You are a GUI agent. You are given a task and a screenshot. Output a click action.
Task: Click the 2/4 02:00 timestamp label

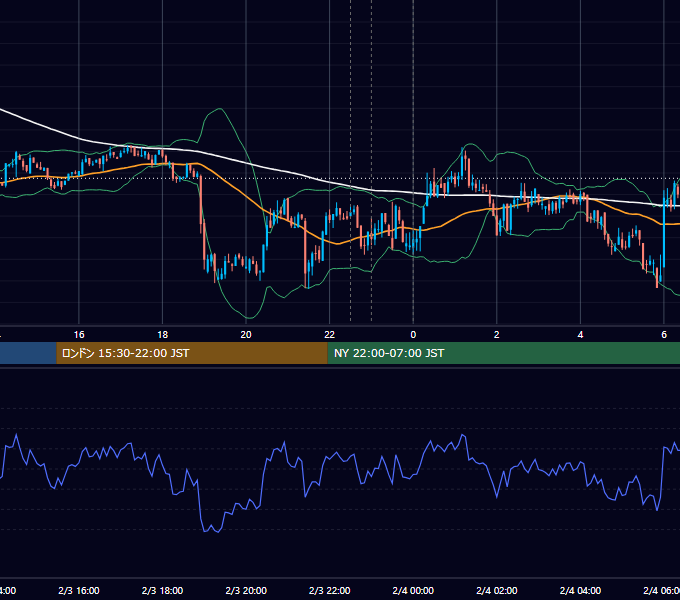[497, 590]
